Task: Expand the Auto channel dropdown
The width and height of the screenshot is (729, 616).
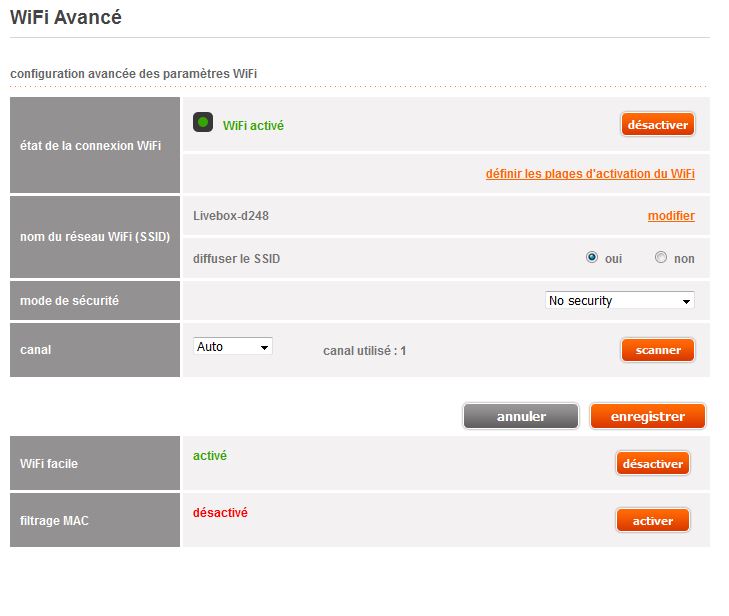Action: tap(232, 347)
